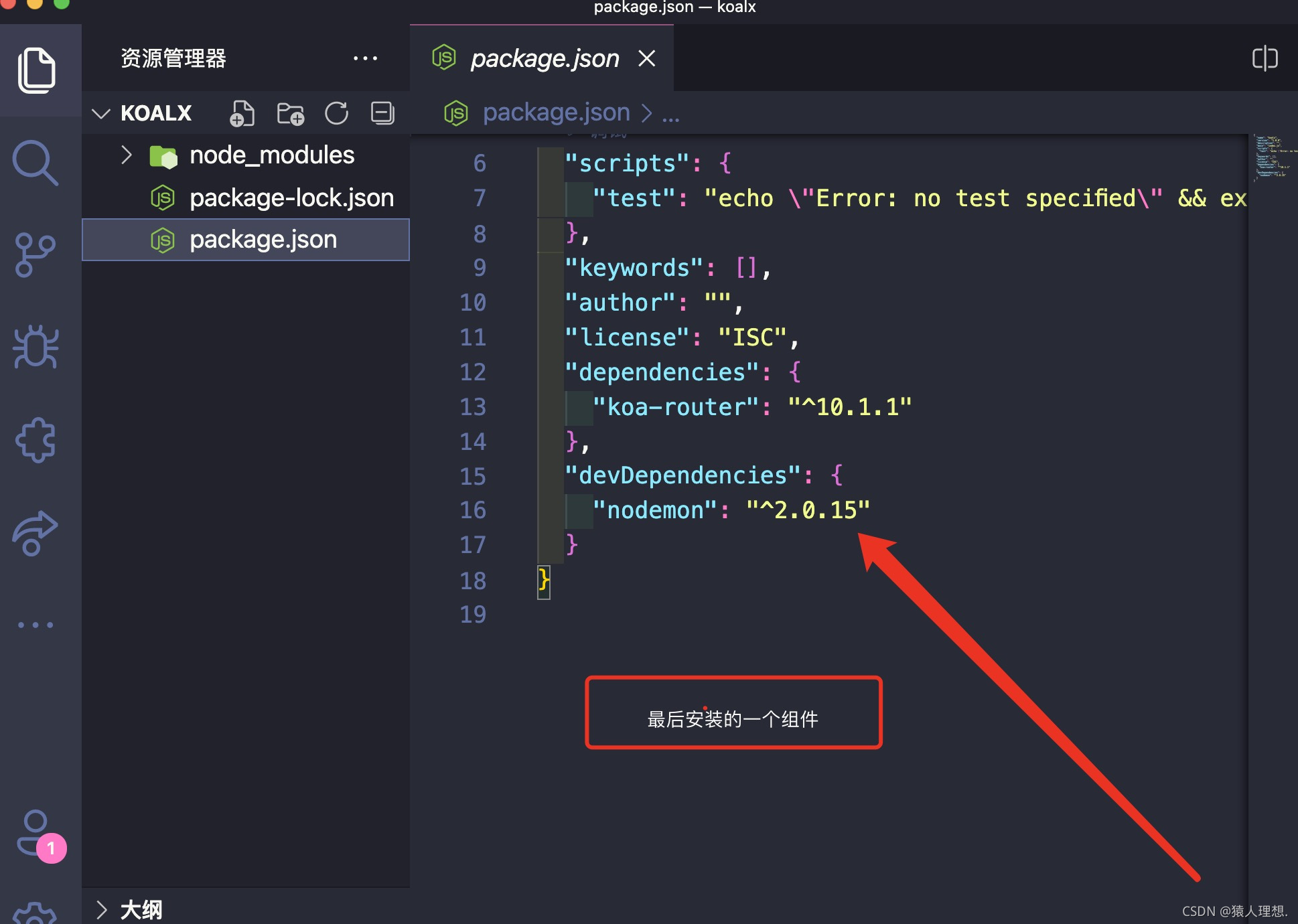Viewport: 1298px width, 924px height.
Task: Create a new file in KOALX
Action: (242, 113)
